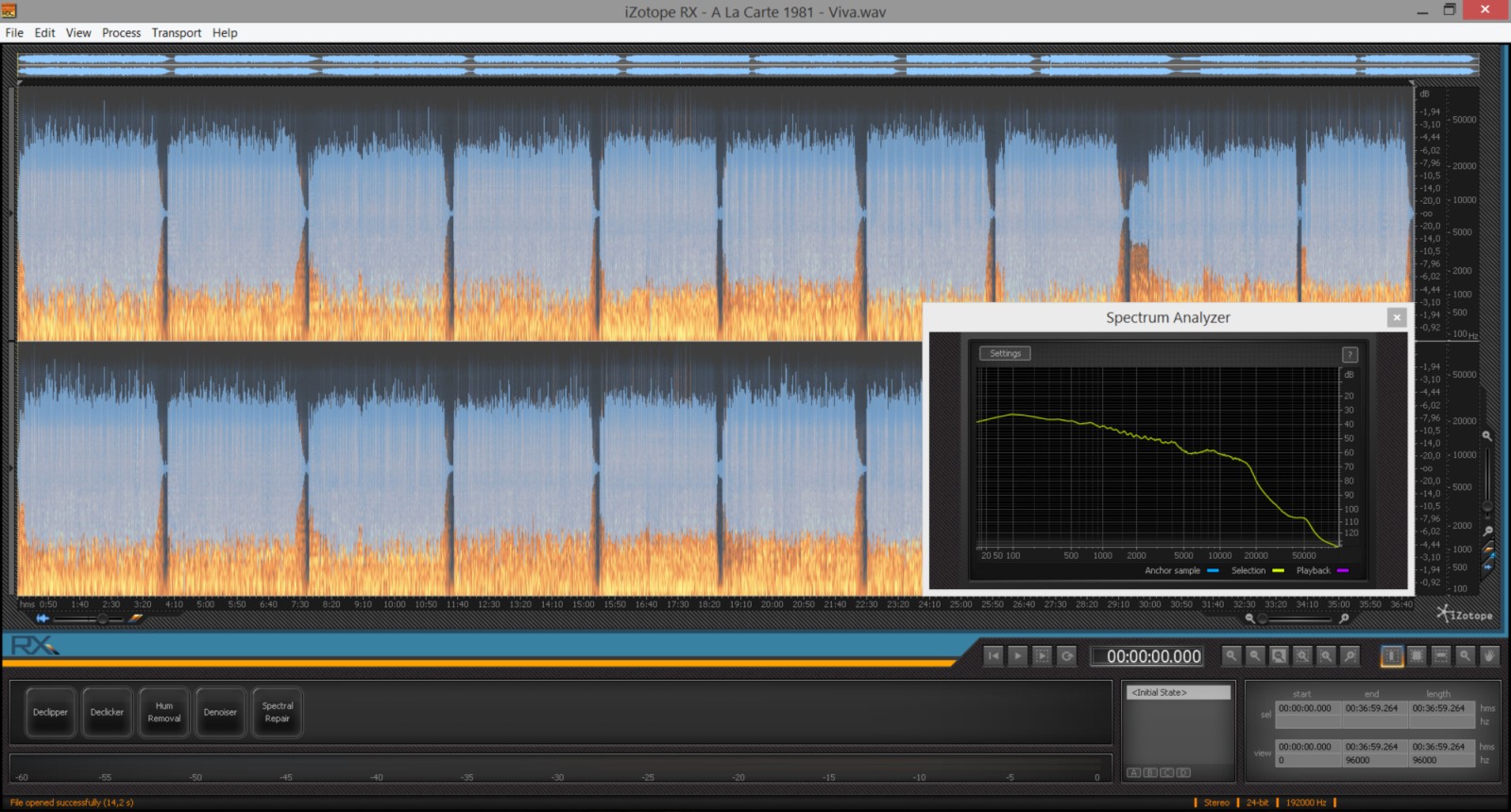Click the Play Selection icon
The width and height of the screenshot is (1511, 812).
pos(1042,656)
